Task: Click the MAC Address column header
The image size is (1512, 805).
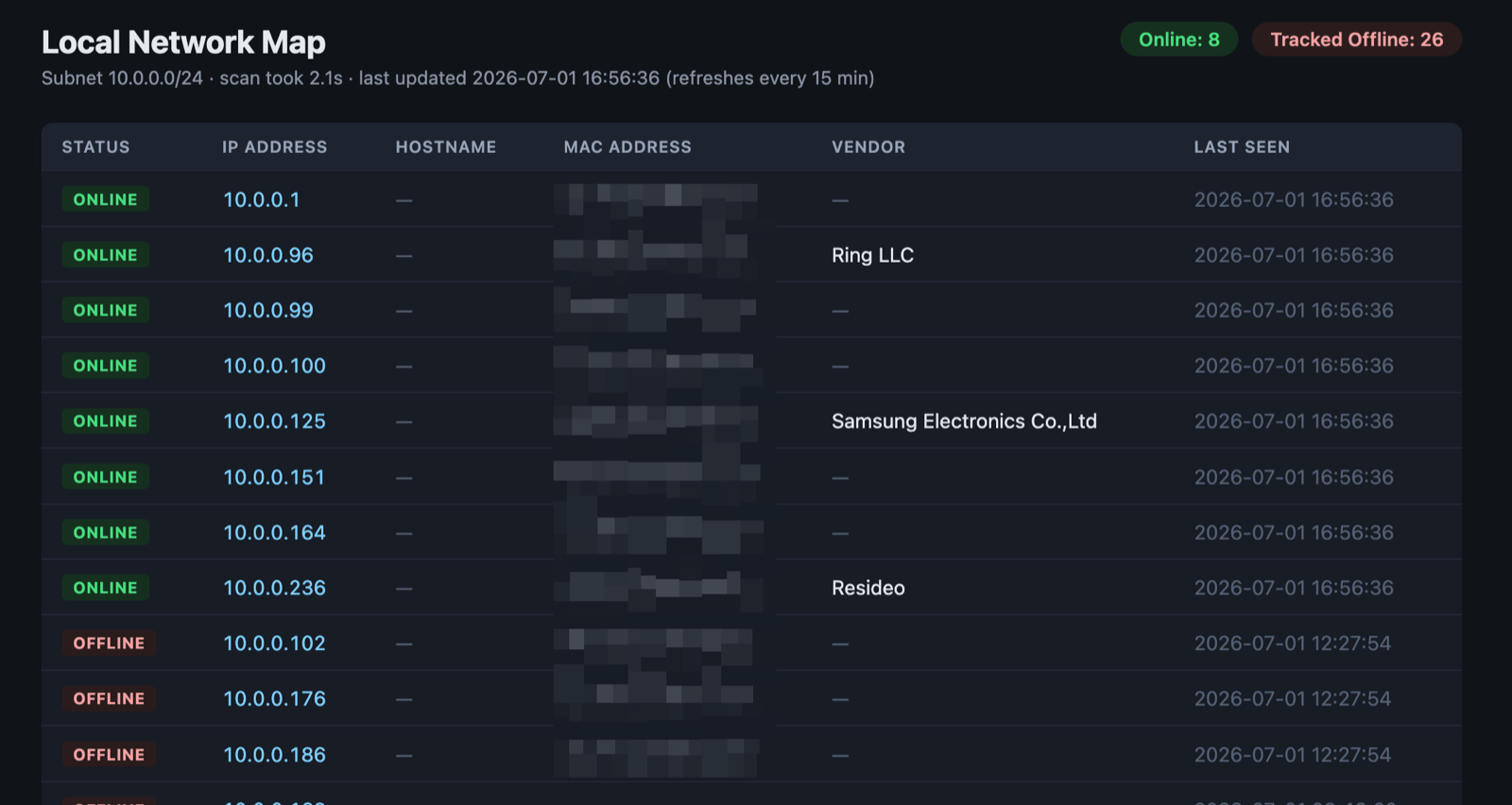Action: tap(627, 147)
